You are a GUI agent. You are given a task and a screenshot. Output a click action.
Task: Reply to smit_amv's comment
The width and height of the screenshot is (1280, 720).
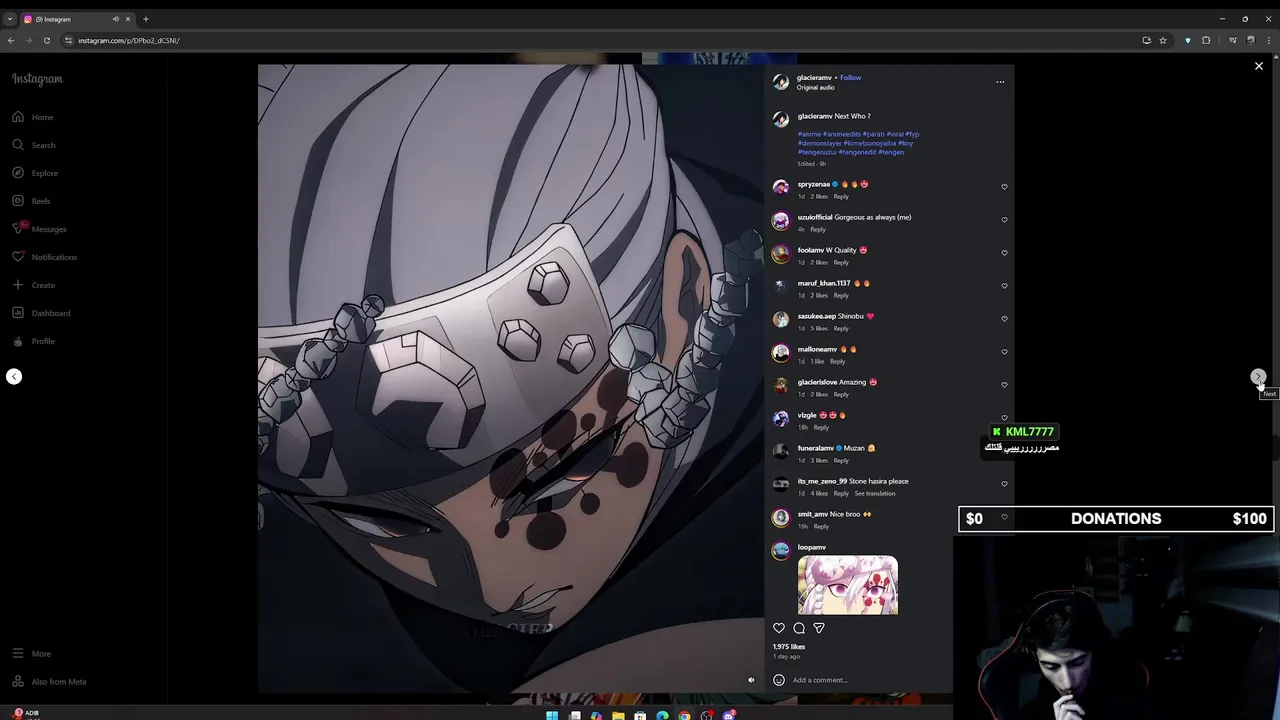coord(821,526)
